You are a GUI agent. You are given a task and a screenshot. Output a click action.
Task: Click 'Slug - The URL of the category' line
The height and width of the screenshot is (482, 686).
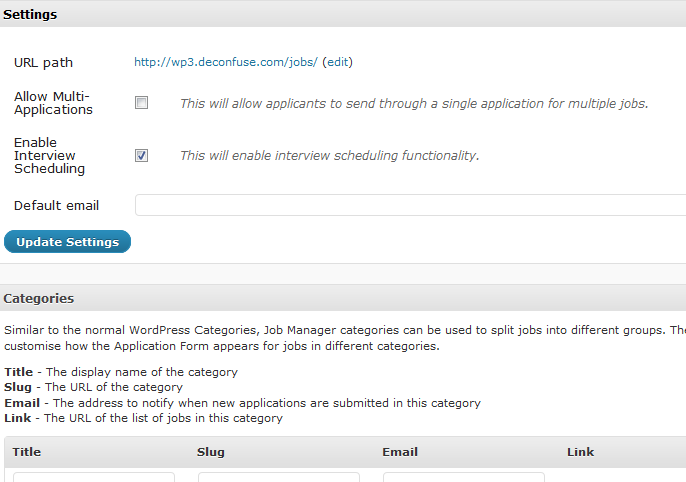[x=93, y=387]
